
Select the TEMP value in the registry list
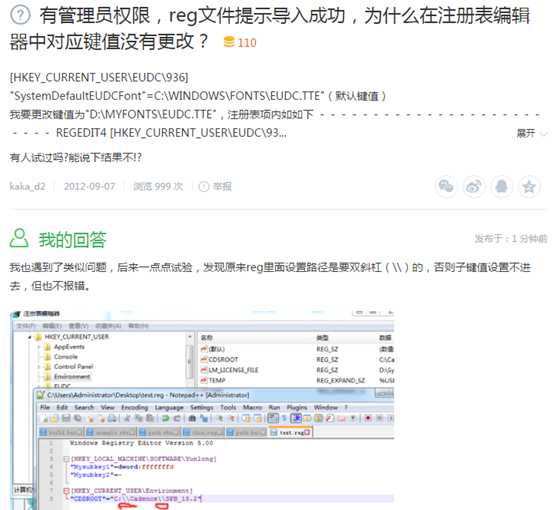coord(213,380)
